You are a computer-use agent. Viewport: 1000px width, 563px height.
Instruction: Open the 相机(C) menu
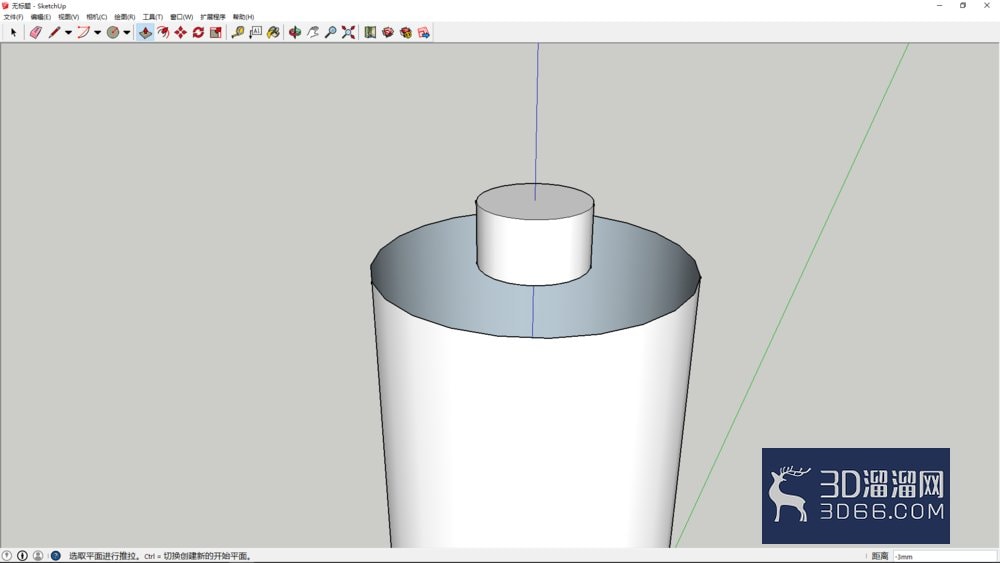pos(97,17)
